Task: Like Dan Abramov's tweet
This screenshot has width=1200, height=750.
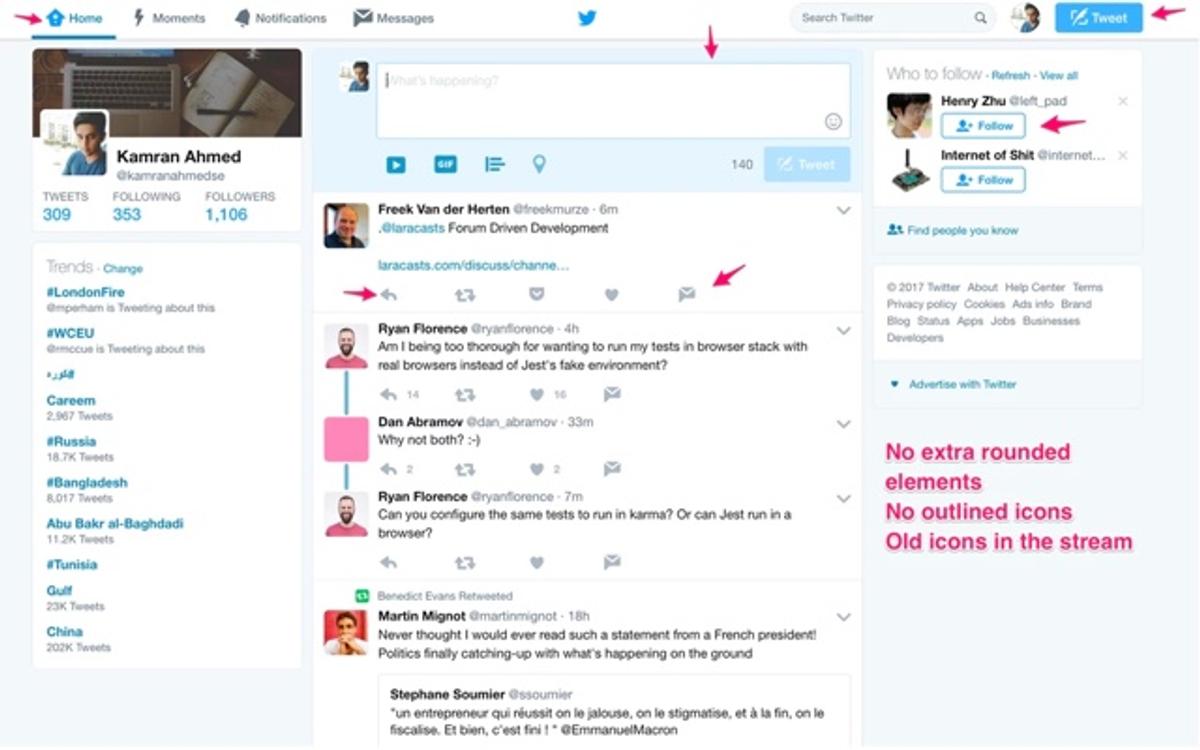Action: 536,469
